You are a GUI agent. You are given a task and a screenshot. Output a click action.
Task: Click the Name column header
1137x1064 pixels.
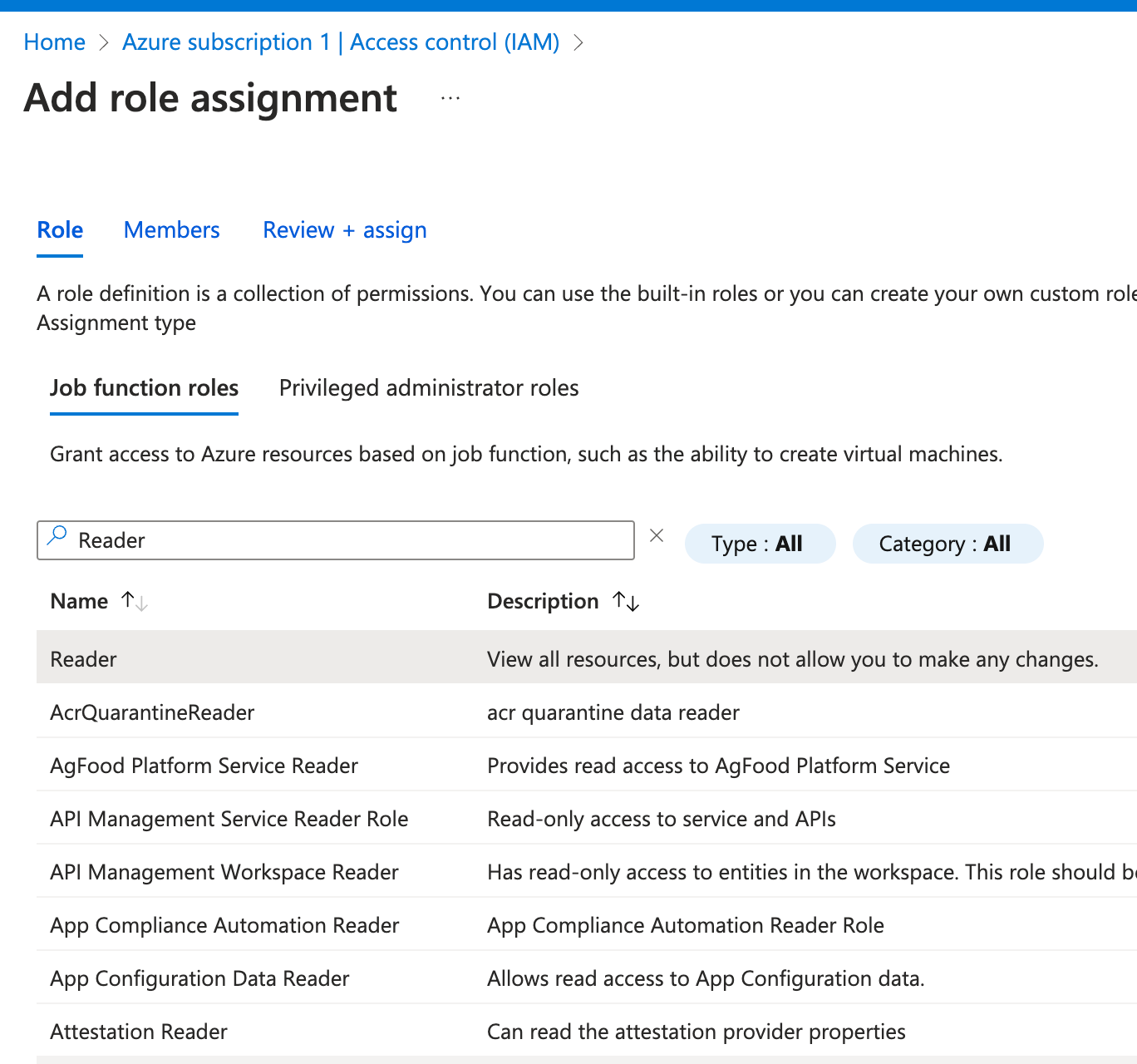[x=79, y=601]
